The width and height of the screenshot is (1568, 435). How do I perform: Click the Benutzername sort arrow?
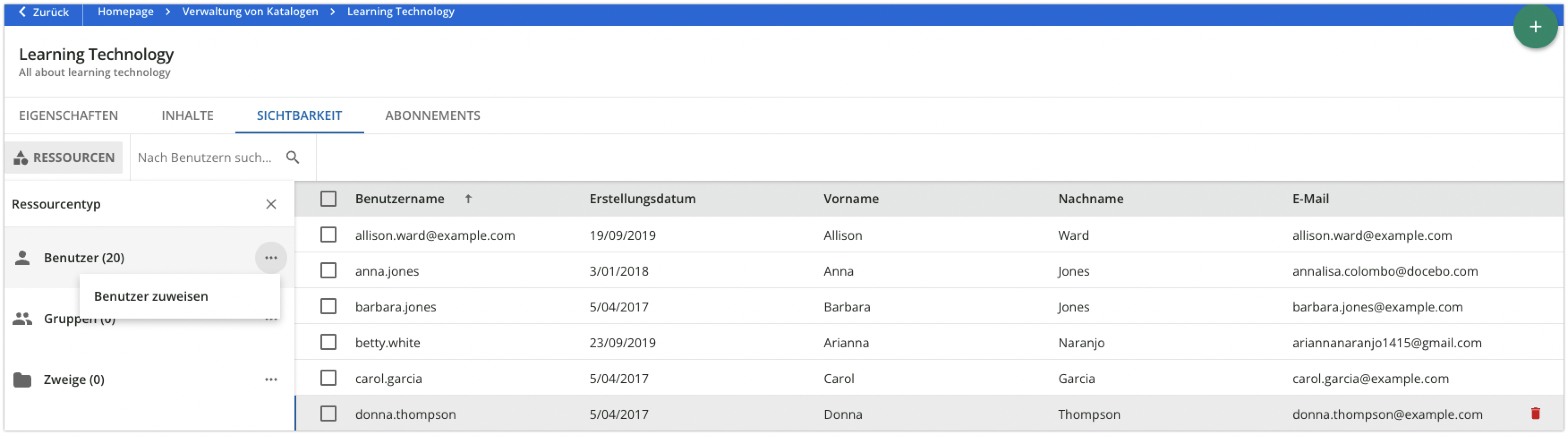(x=468, y=199)
